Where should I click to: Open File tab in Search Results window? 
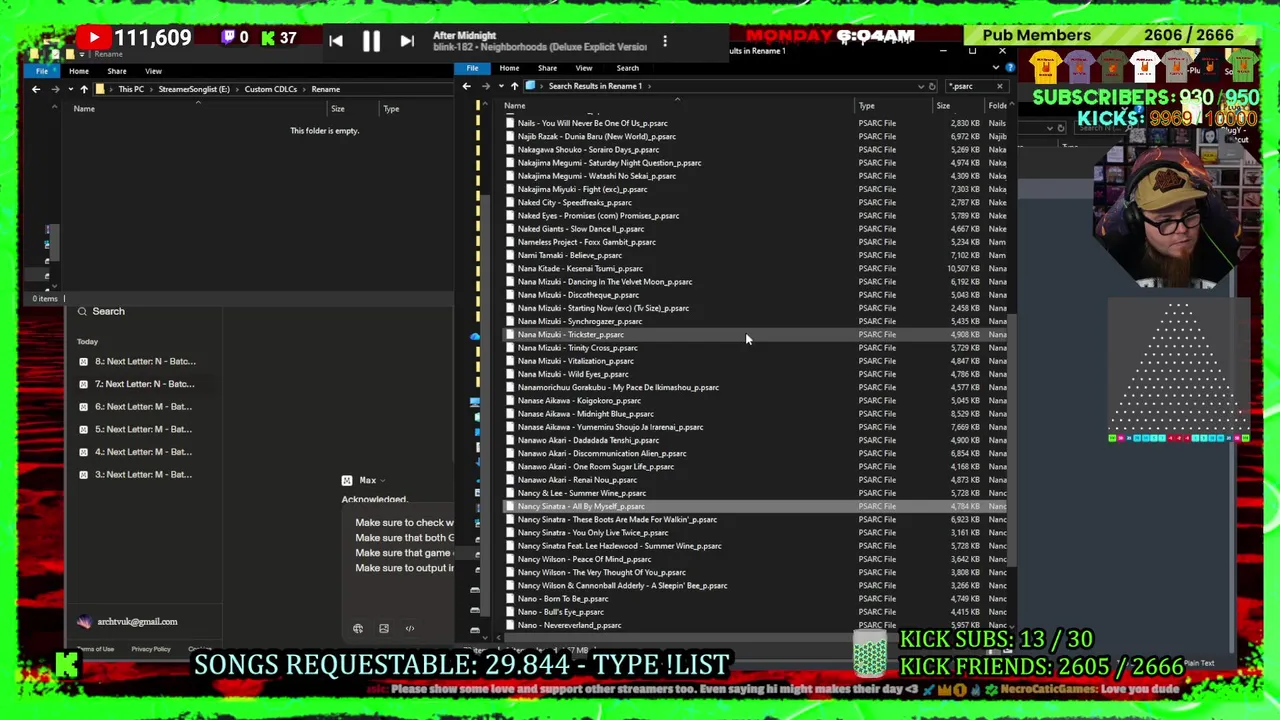(472, 68)
